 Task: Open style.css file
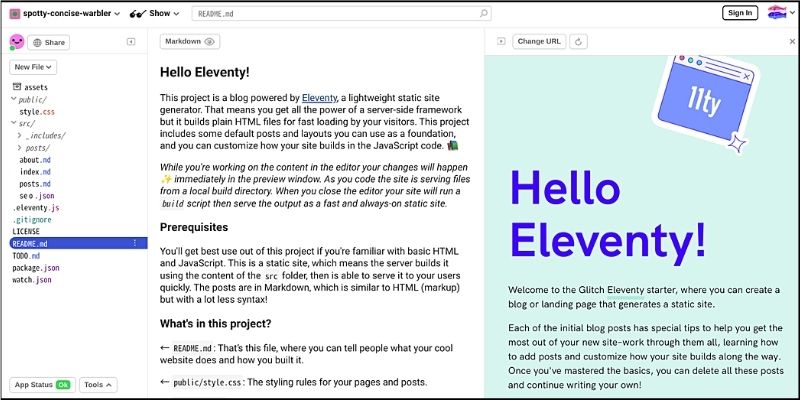pyautogui.click(x=37, y=112)
